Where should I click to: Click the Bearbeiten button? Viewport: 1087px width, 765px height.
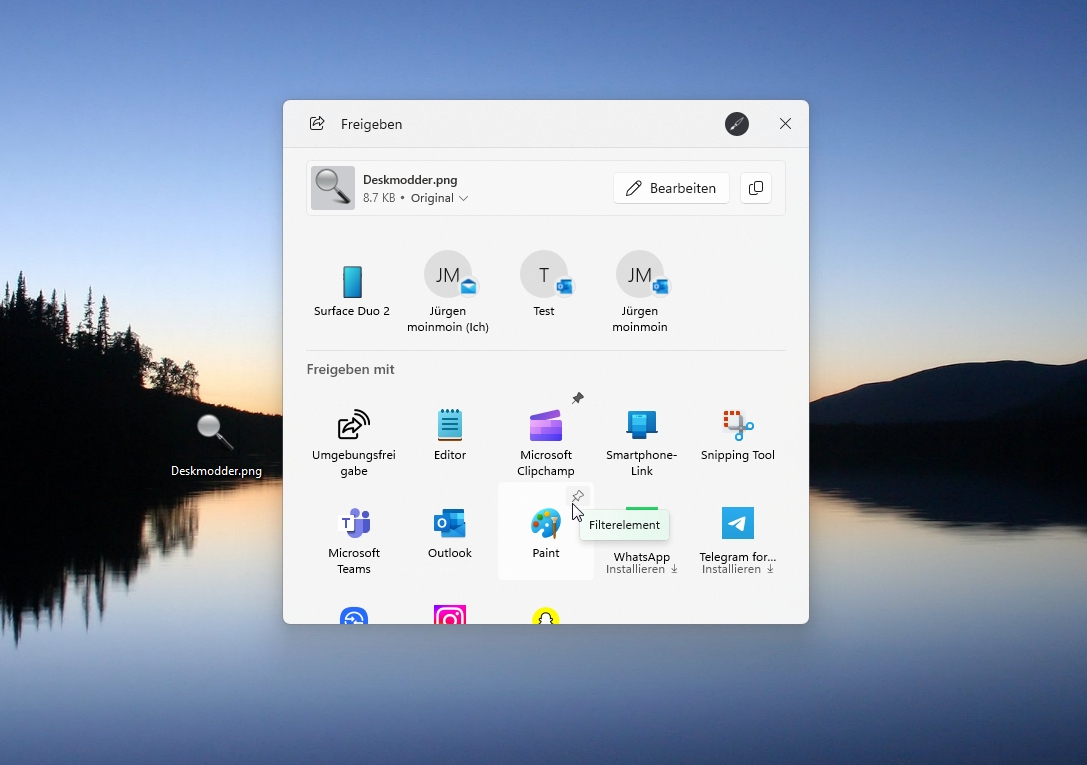coord(671,188)
